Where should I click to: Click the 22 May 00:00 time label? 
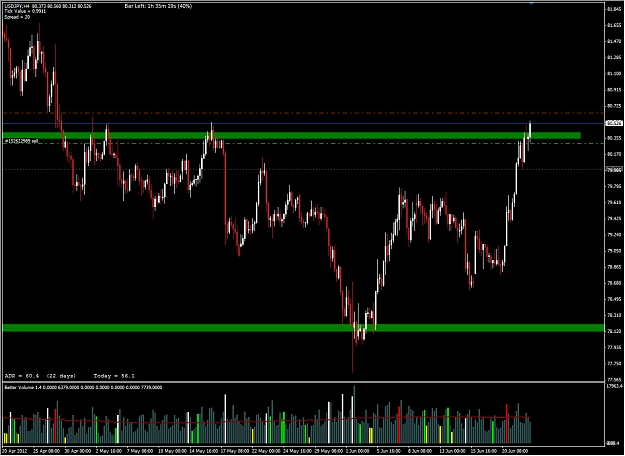(265, 451)
